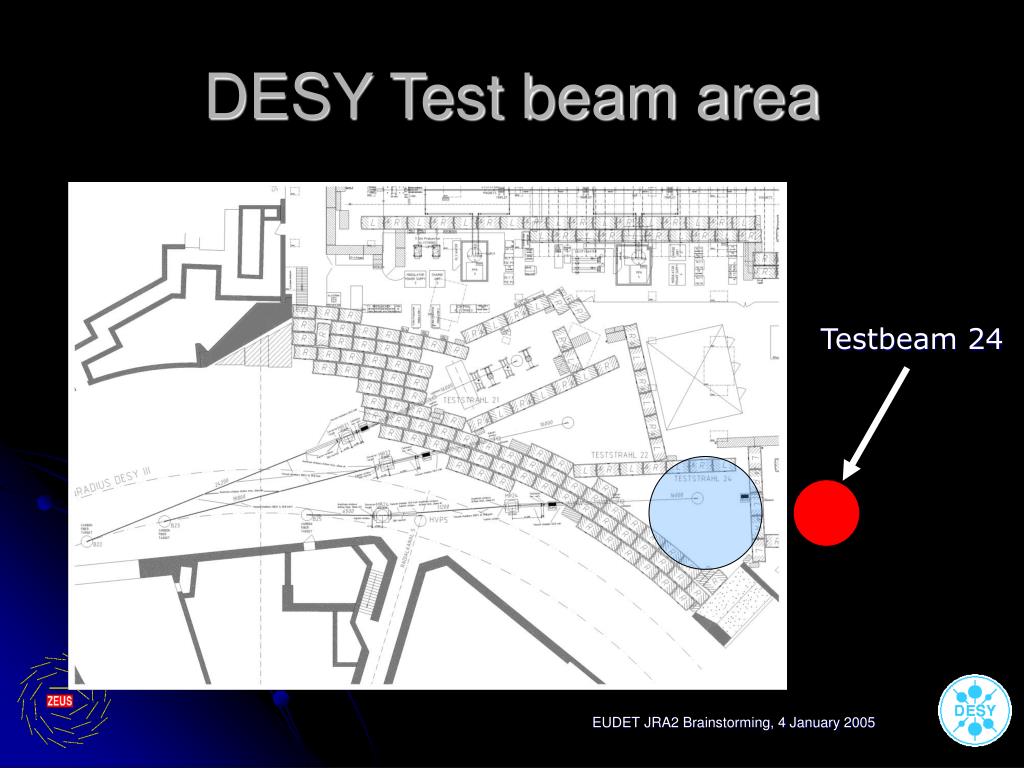Click the ZEUS logo
The image size is (1024, 768).
[63, 701]
